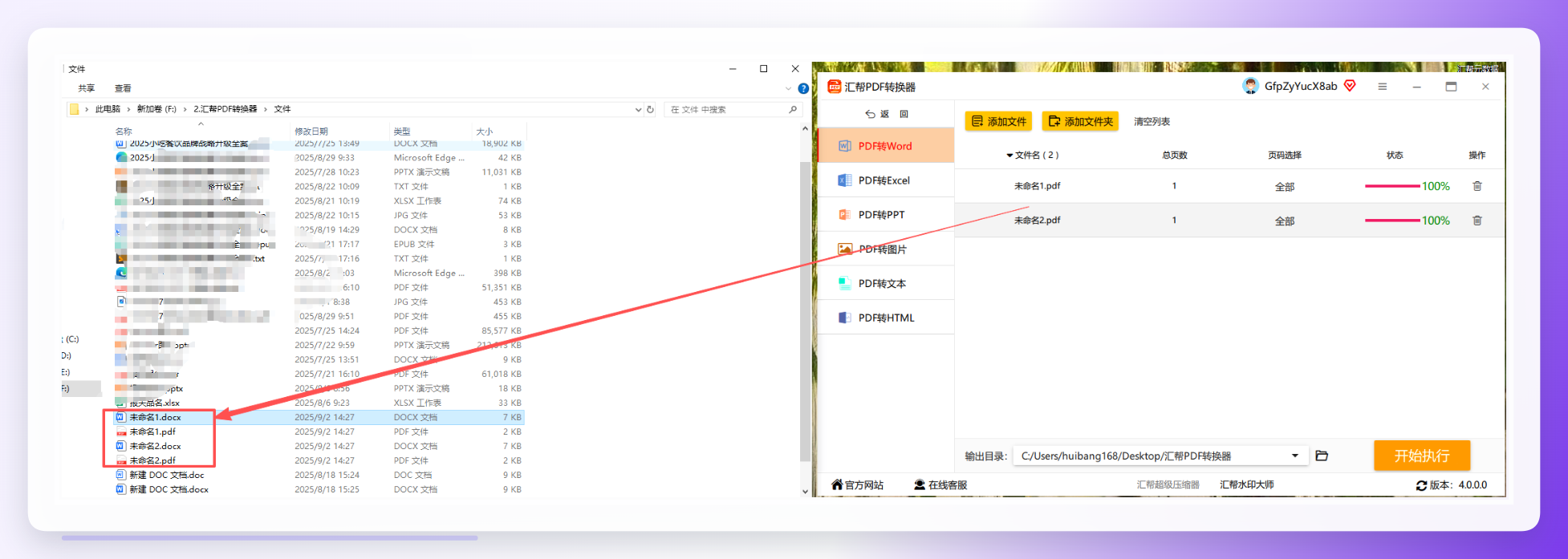1568x559 pixels.
Task: Switch to PDF转Excel mode
Action: coord(885,180)
